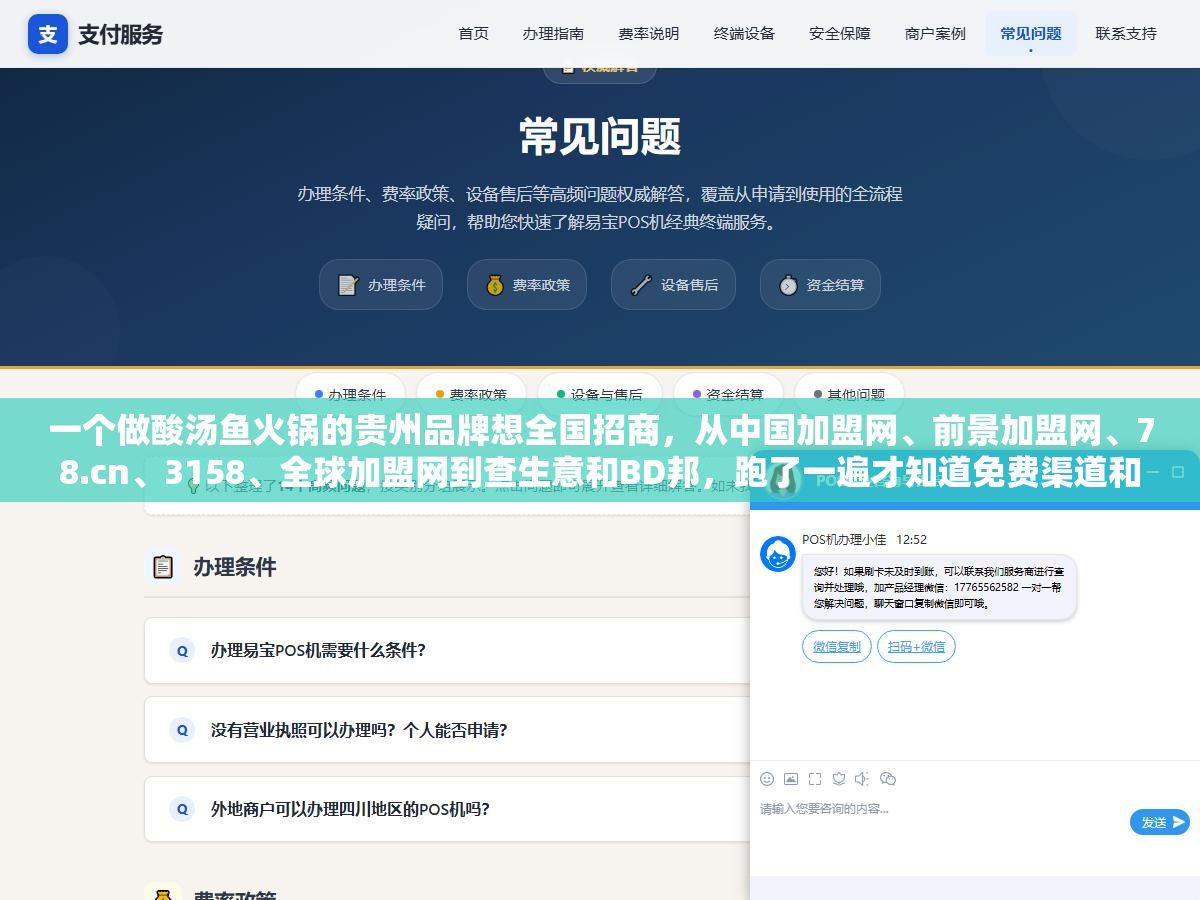
Task: Toggle the chat sound speaker icon
Action: [863, 778]
